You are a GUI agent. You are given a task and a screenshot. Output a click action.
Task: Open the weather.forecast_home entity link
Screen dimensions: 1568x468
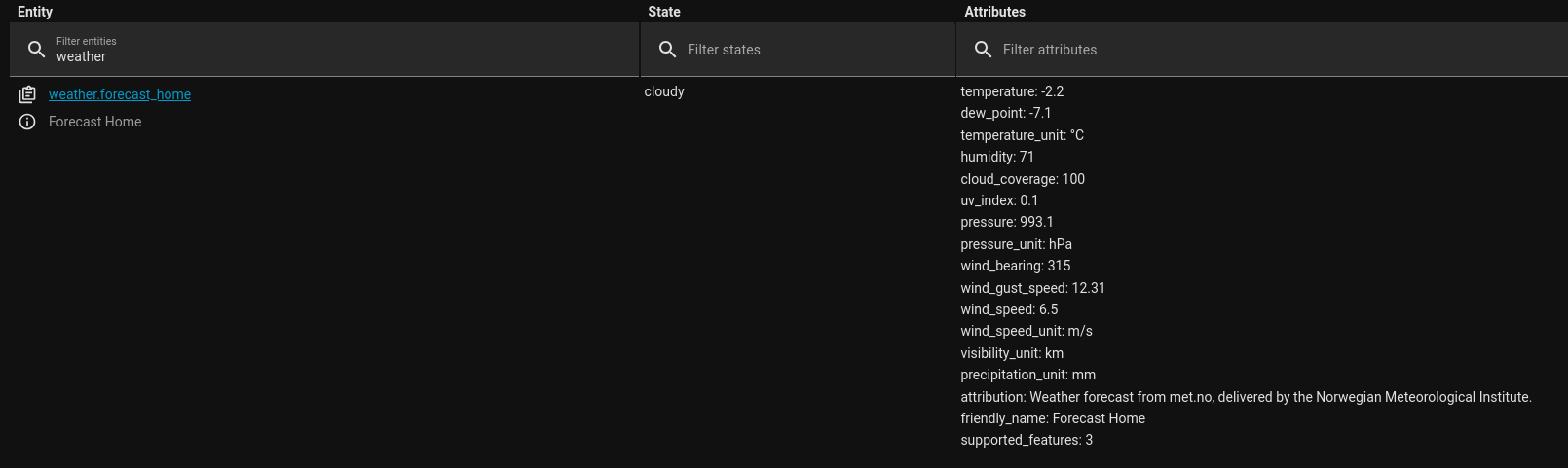[x=120, y=94]
